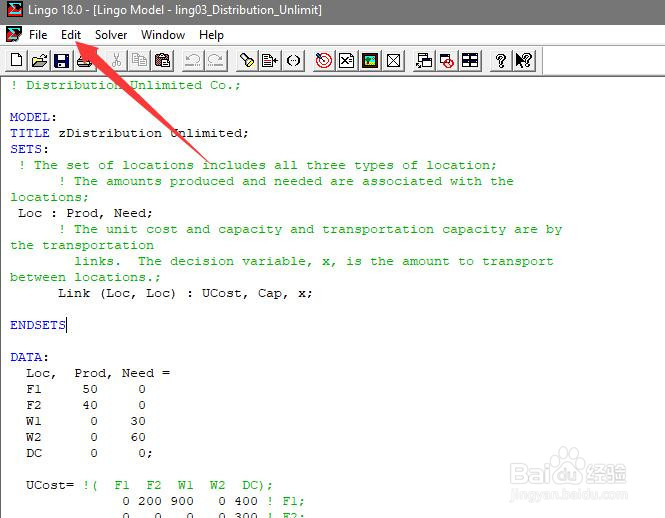Click value 900 in the UCost F1 row
Screen dimensions: 665x518
click(x=182, y=501)
